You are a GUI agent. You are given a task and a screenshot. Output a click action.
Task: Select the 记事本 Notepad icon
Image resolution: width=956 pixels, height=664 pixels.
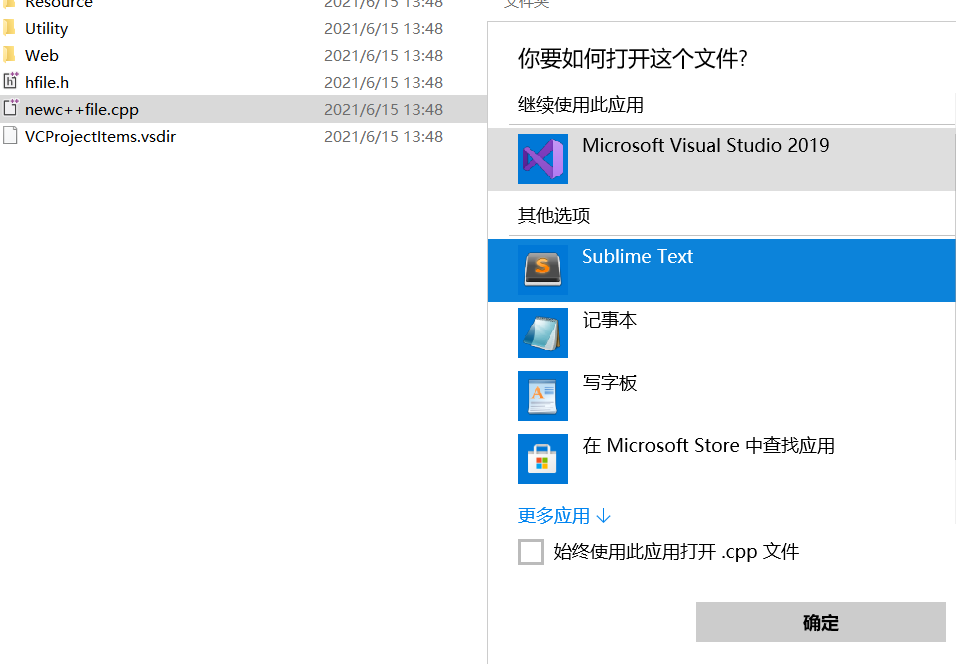(x=542, y=333)
